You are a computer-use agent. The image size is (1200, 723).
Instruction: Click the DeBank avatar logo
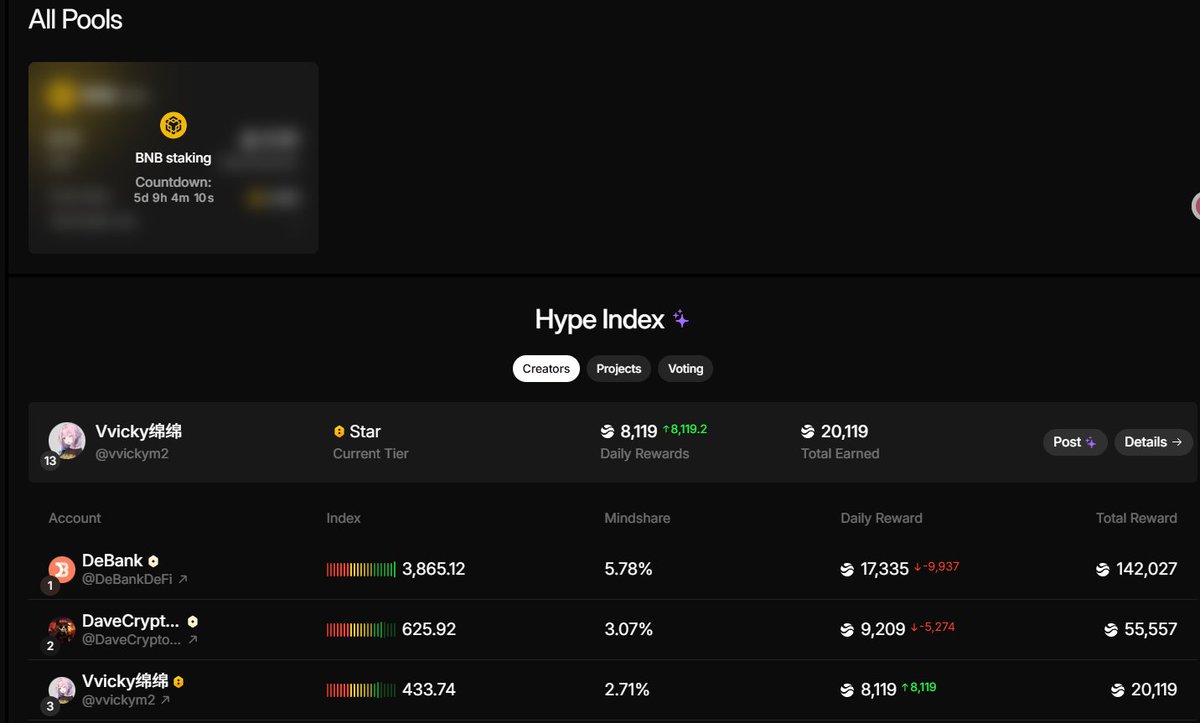tap(62, 569)
